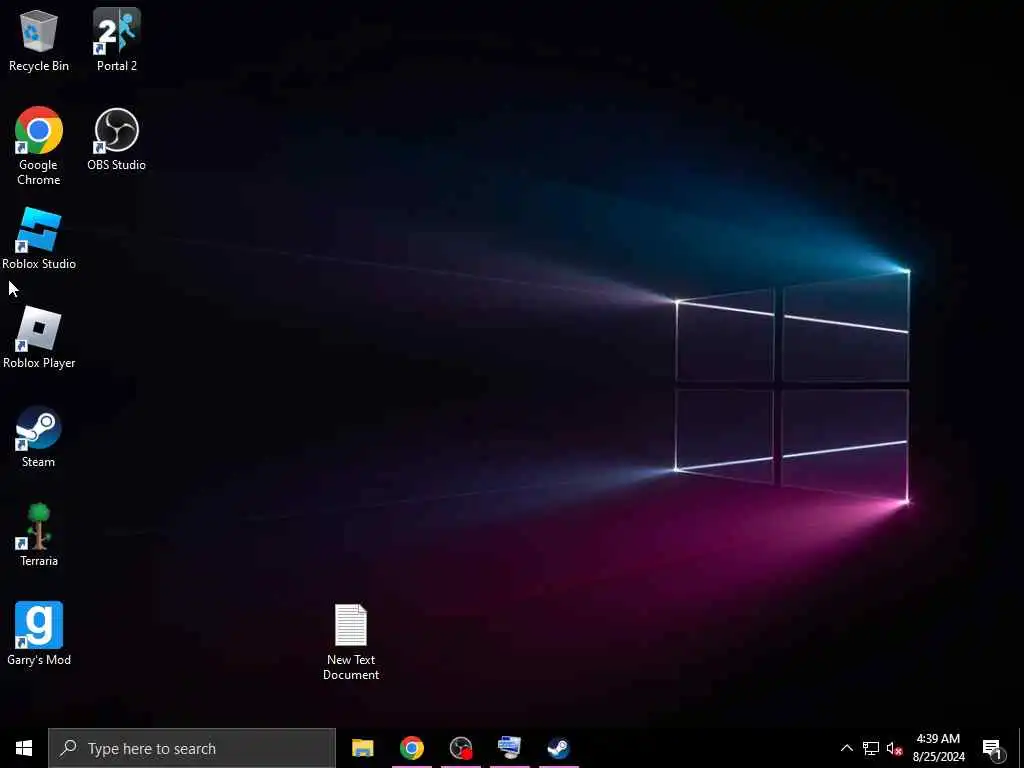Show hidden system tray icons
1024x768 pixels.
[x=846, y=748]
